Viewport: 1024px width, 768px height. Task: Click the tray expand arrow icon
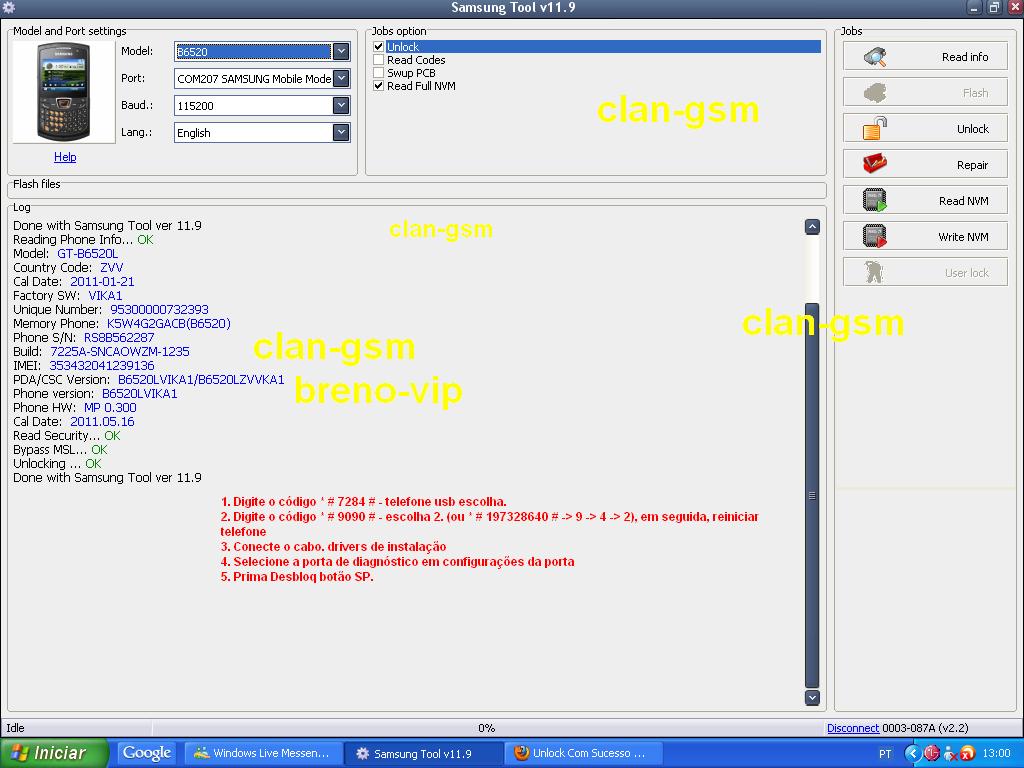pyautogui.click(x=912, y=753)
